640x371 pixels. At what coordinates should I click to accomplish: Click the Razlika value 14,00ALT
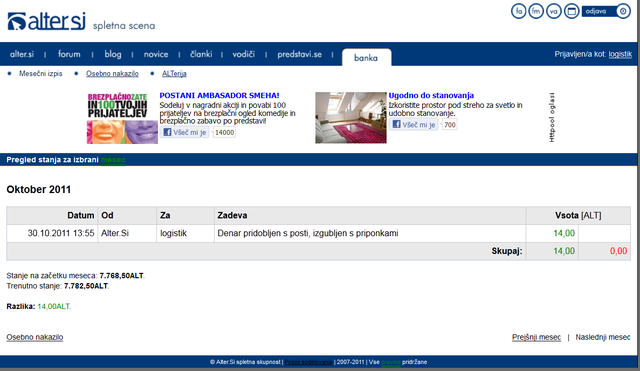tap(54, 307)
